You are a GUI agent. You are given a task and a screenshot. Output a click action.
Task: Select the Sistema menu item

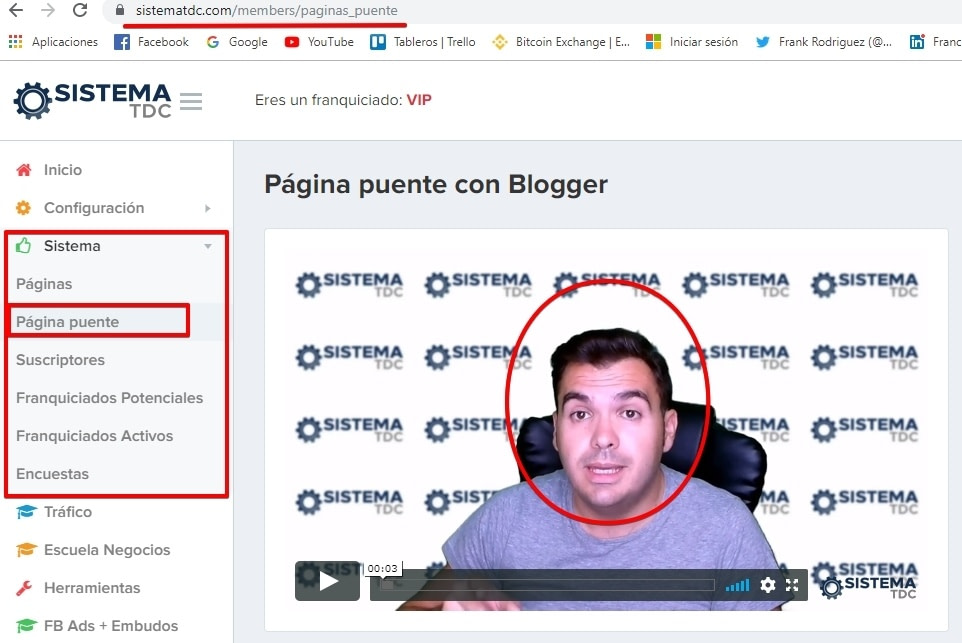pos(72,246)
